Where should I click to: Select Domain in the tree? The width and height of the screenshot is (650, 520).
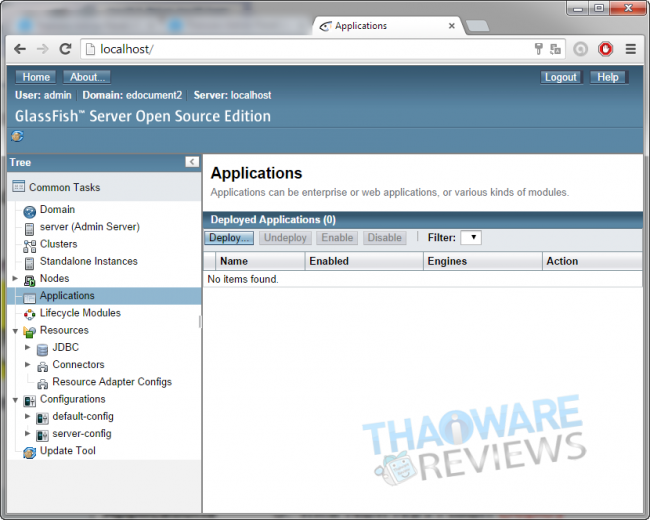click(57, 209)
